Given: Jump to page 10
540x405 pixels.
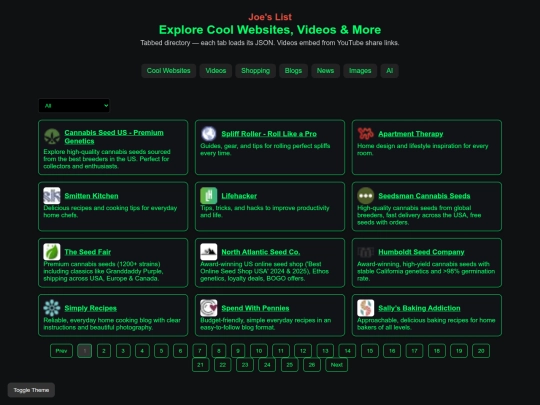Looking at the screenshot, I should [259, 351].
